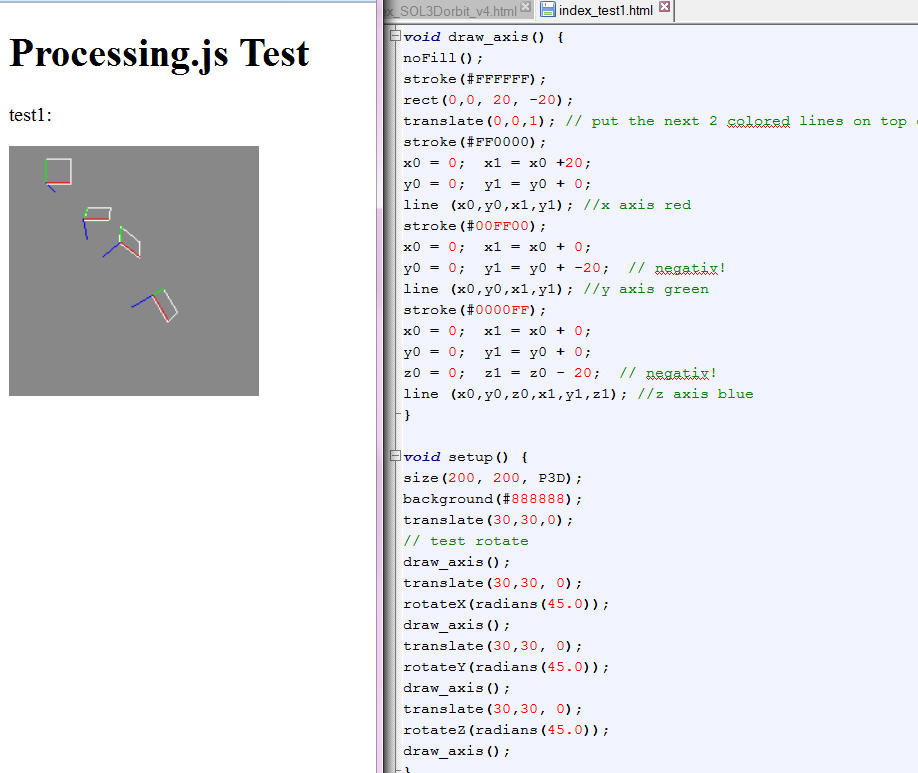This screenshot has height=773, width=918.
Task: Close the index_test1.html tab
Action: click(664, 8)
